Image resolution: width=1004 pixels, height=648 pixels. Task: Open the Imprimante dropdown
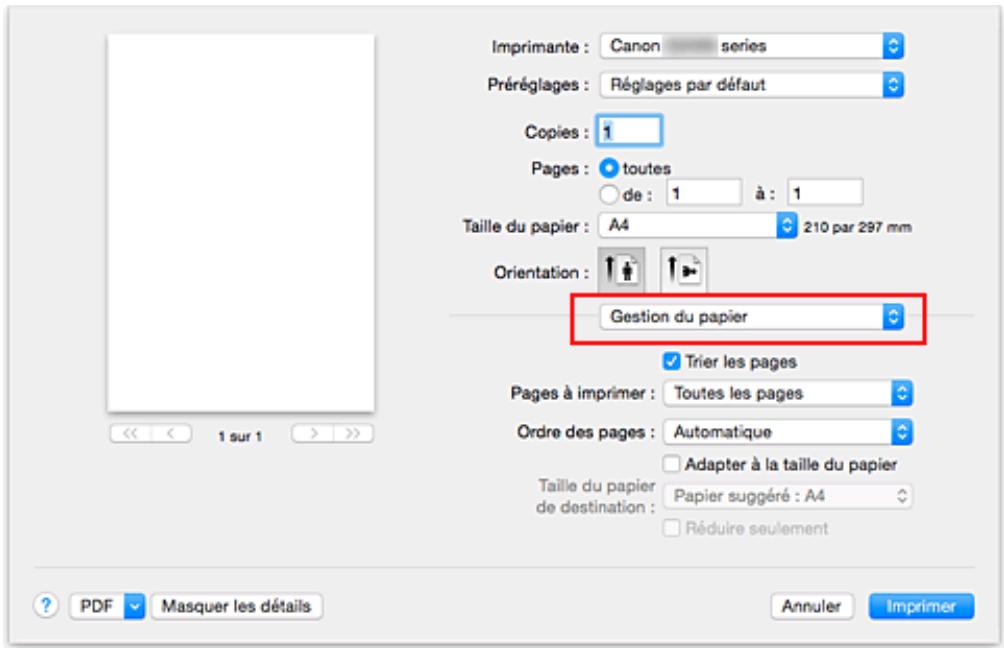click(x=752, y=46)
